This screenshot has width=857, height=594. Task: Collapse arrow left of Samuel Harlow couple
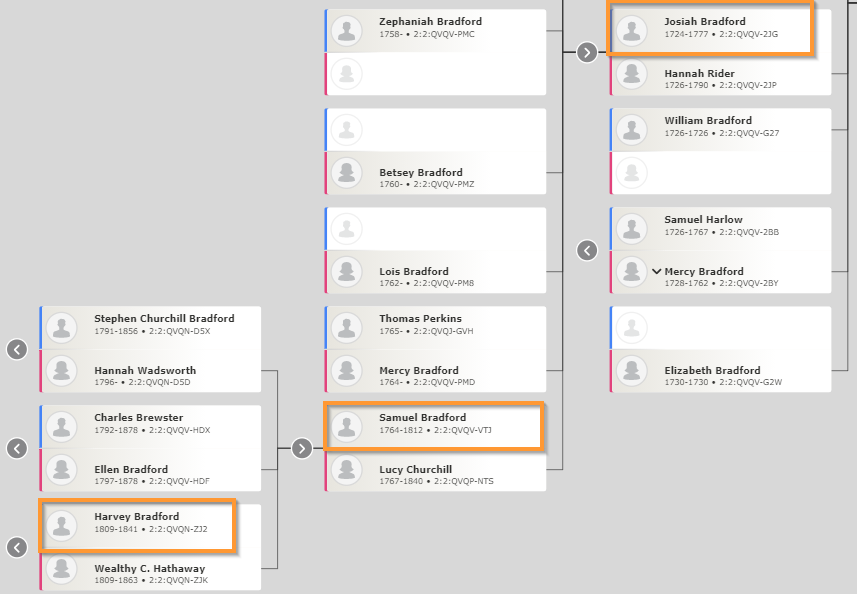click(x=587, y=250)
